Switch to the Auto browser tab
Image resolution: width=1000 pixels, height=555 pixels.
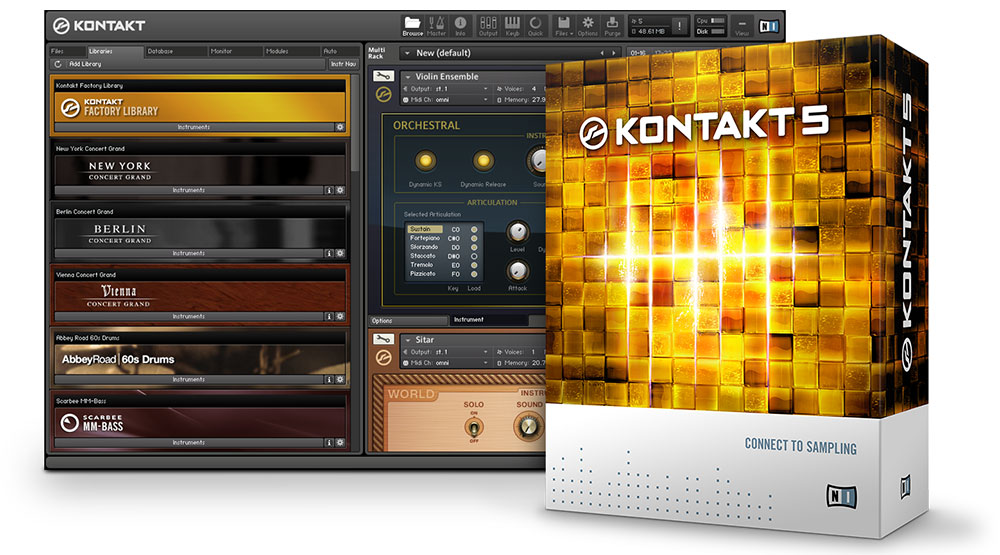[339, 51]
